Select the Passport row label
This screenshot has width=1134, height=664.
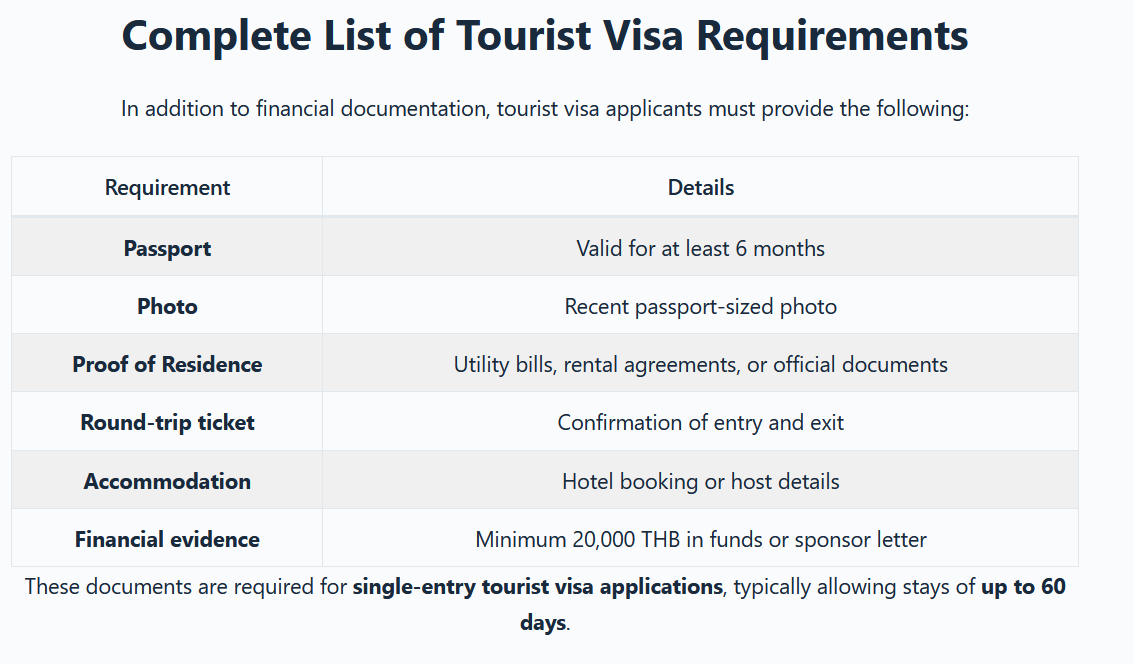pos(167,248)
